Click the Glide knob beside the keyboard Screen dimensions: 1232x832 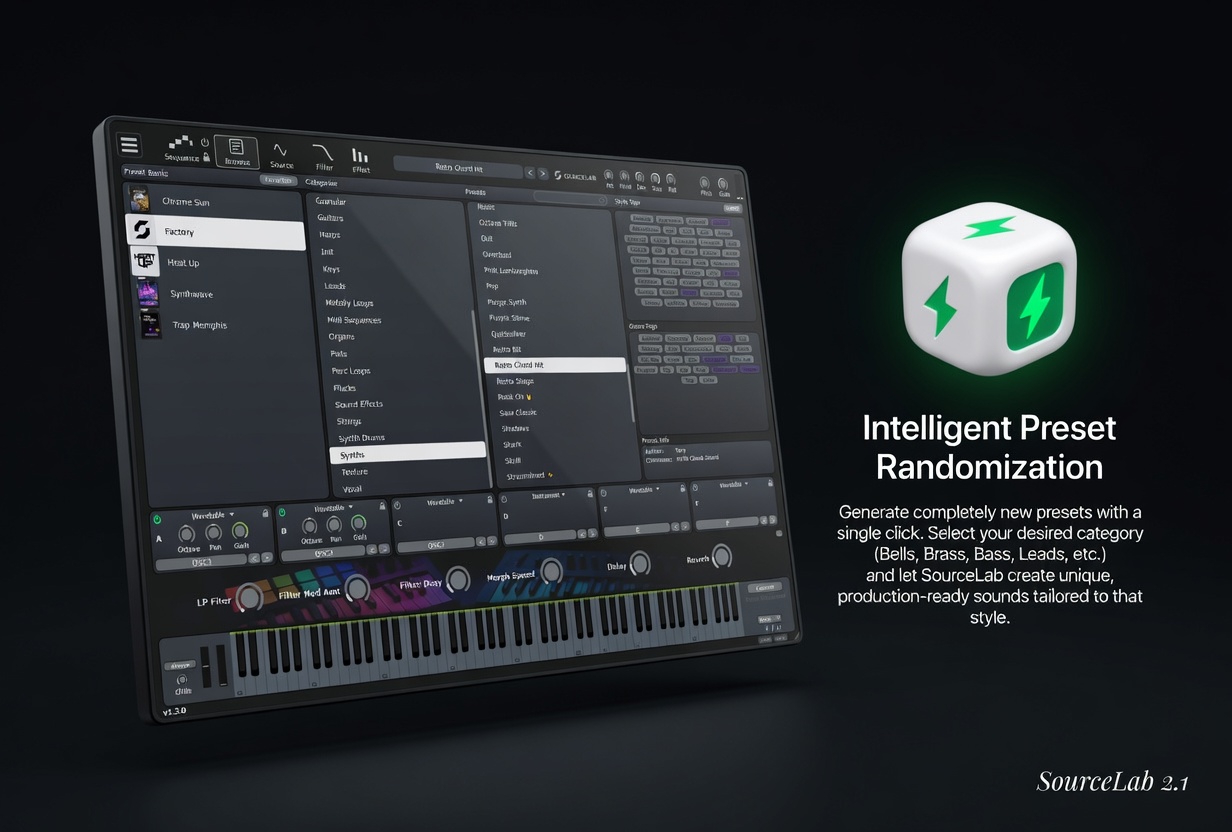pos(182,680)
